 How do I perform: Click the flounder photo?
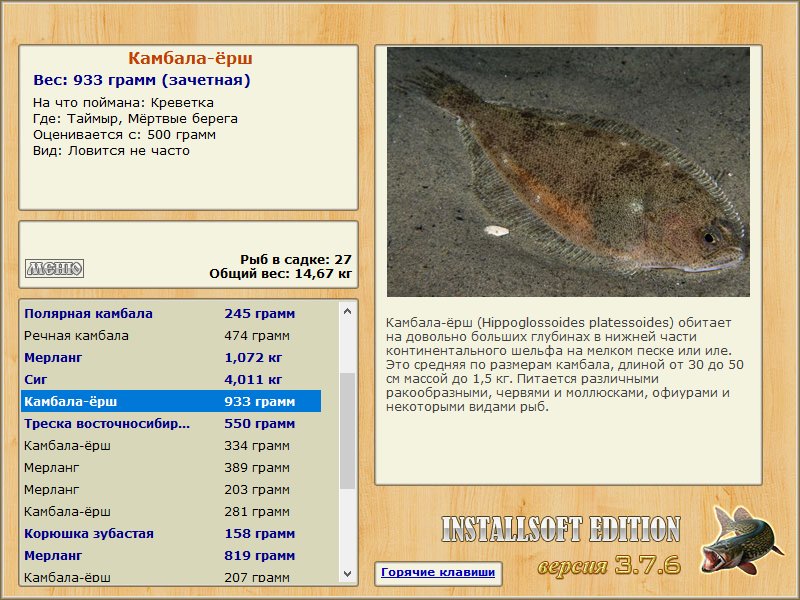(x=568, y=172)
